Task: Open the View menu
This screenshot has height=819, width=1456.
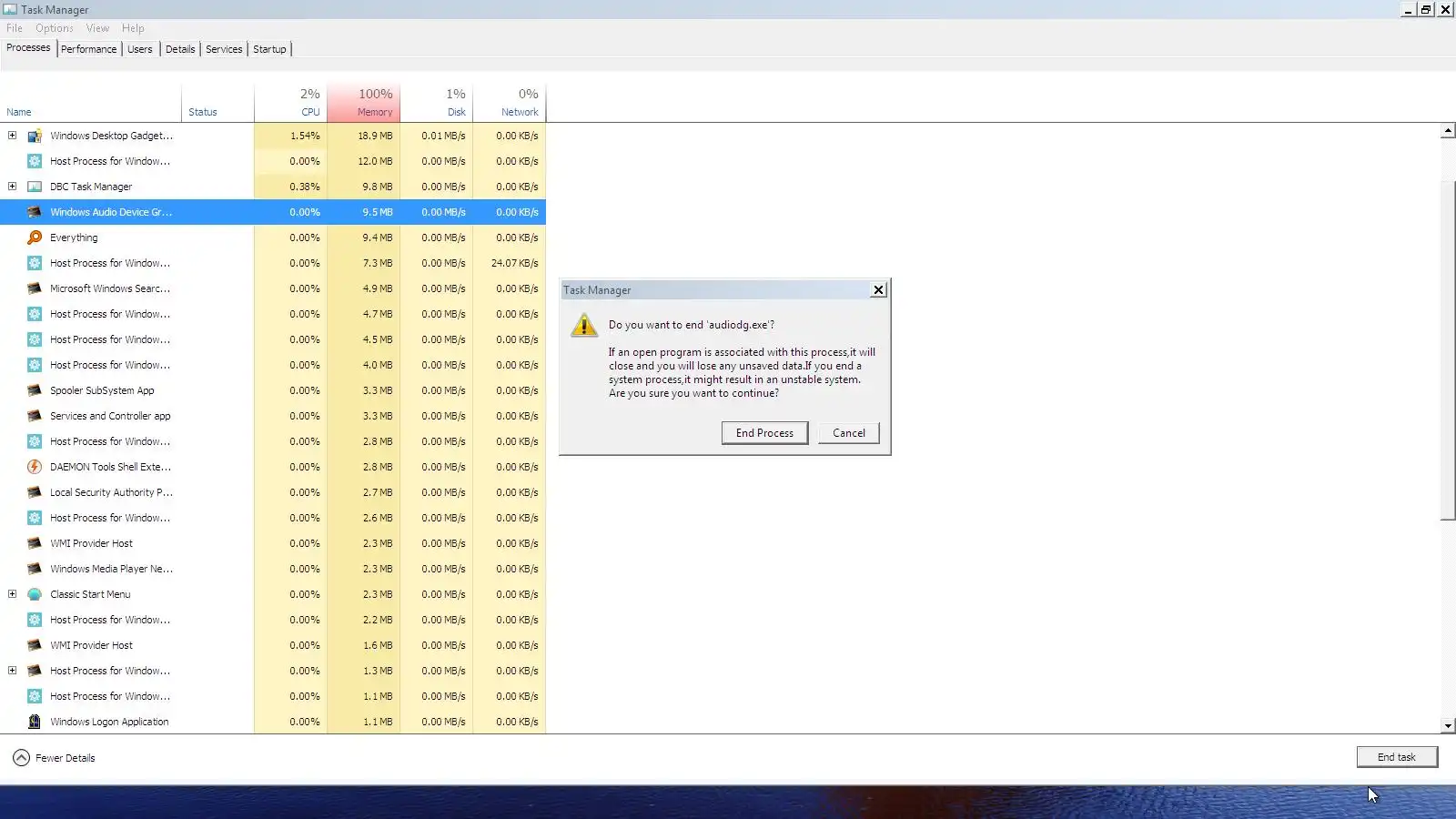Action: pos(97,28)
